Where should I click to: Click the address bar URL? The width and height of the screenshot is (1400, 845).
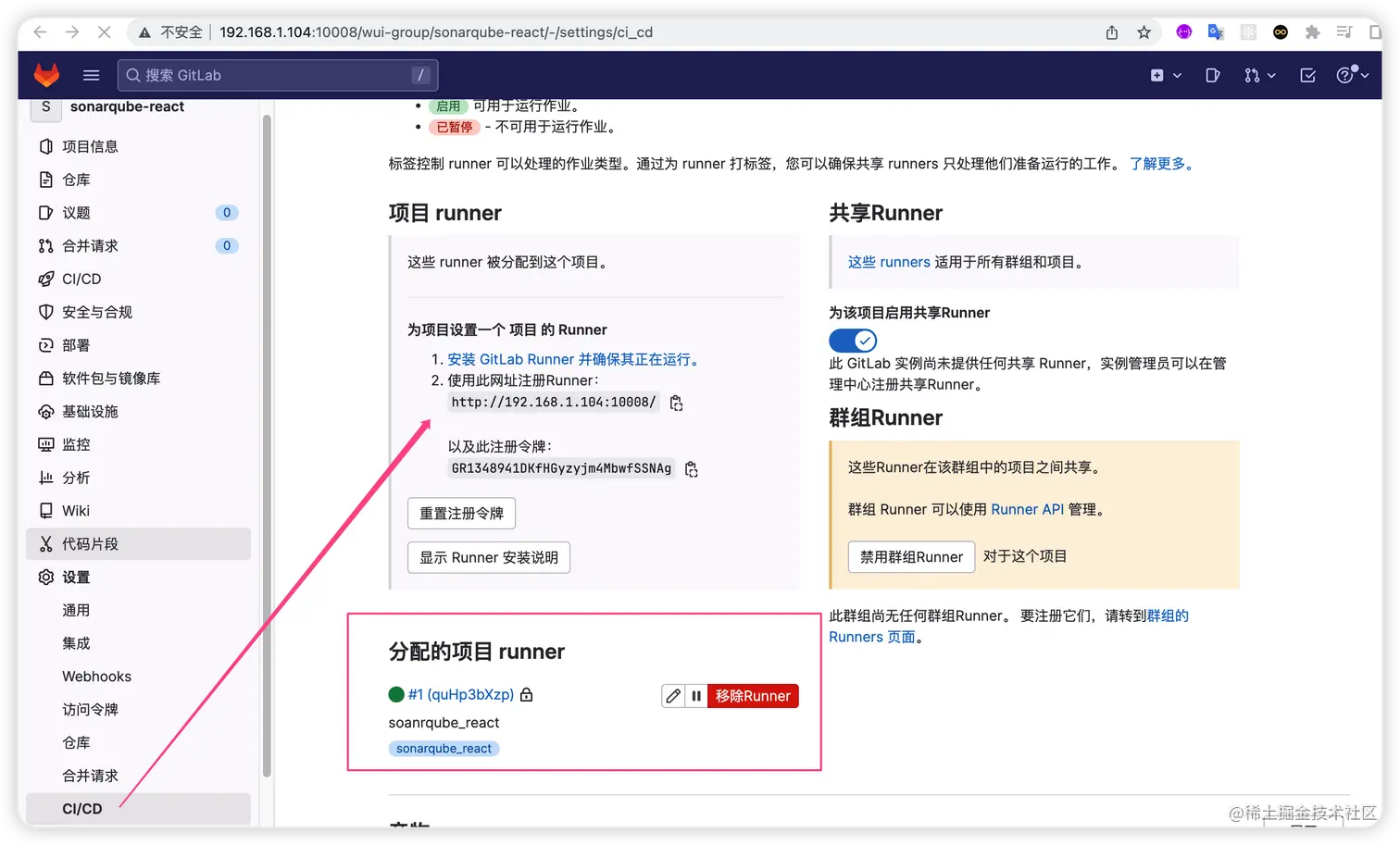435,32
